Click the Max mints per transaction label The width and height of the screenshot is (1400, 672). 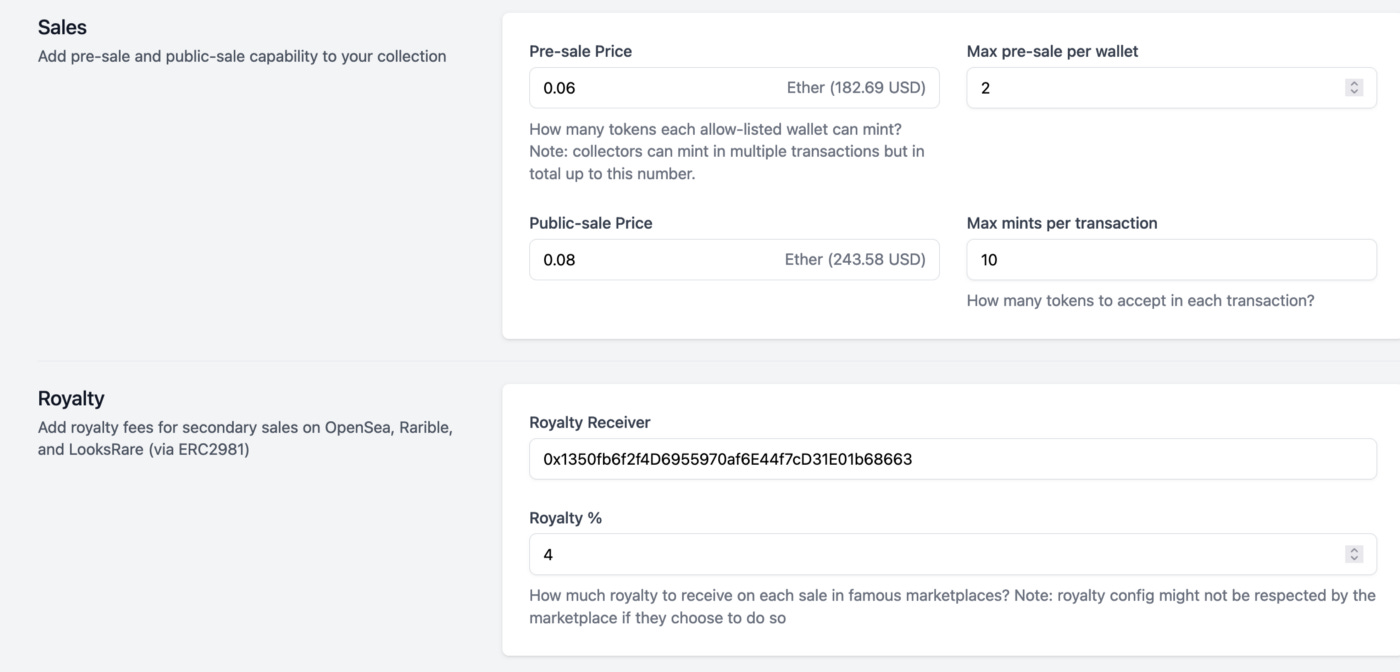pyautogui.click(x=1062, y=223)
